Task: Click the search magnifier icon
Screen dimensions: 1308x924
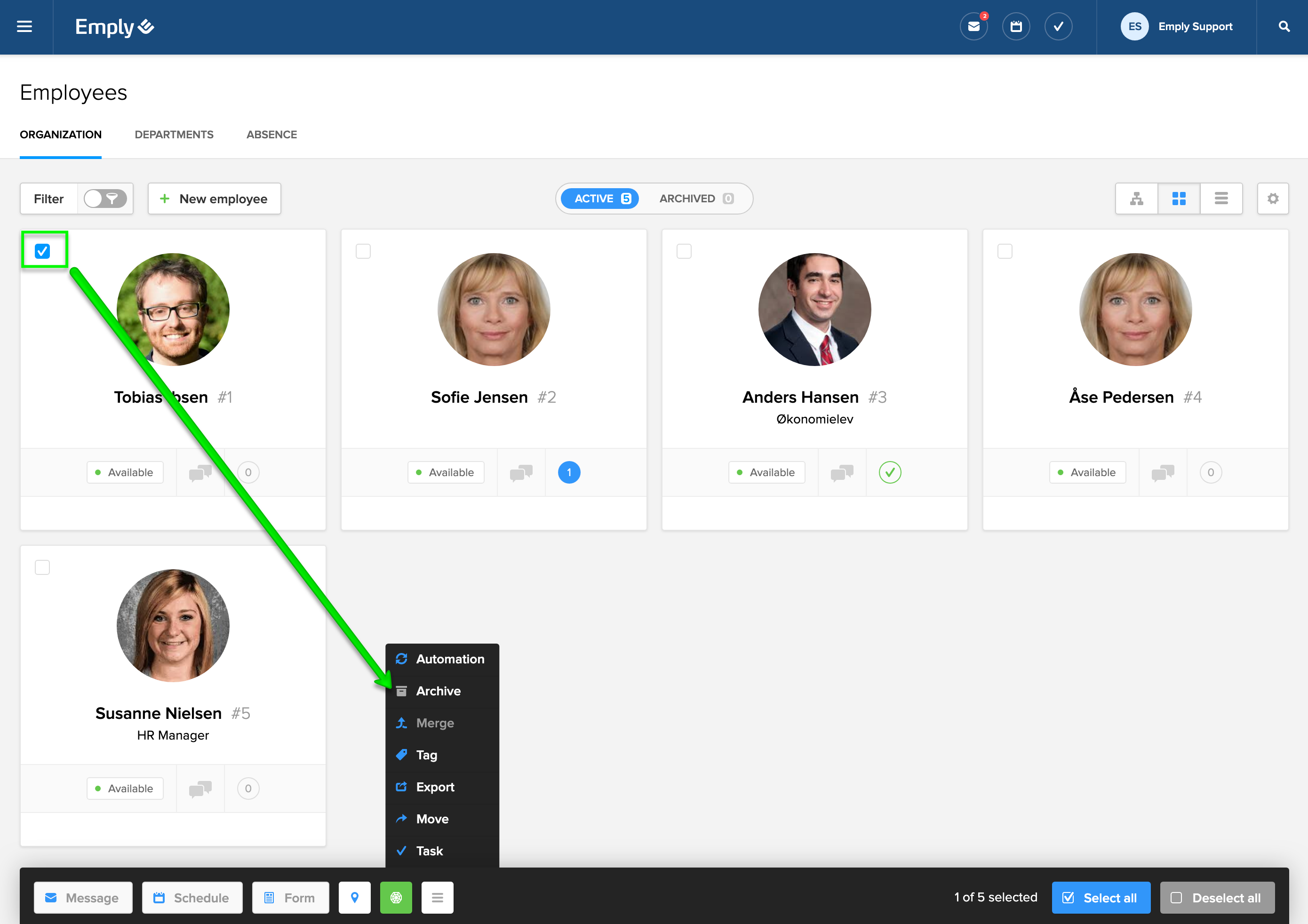Action: [x=1284, y=27]
